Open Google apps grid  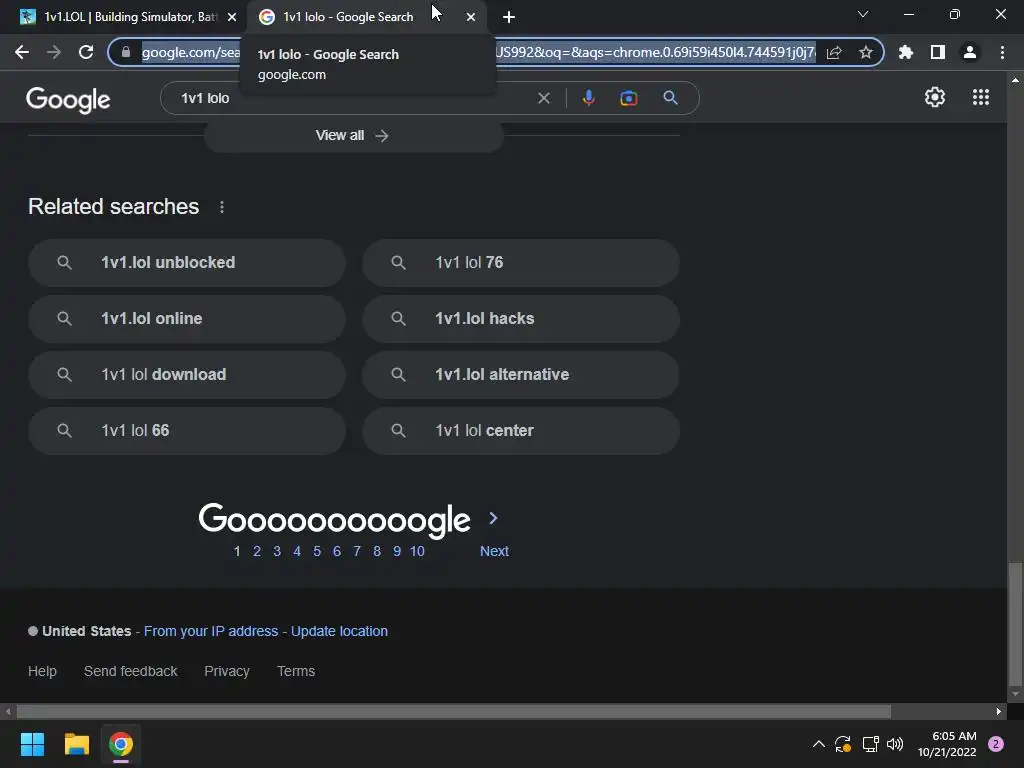980,97
